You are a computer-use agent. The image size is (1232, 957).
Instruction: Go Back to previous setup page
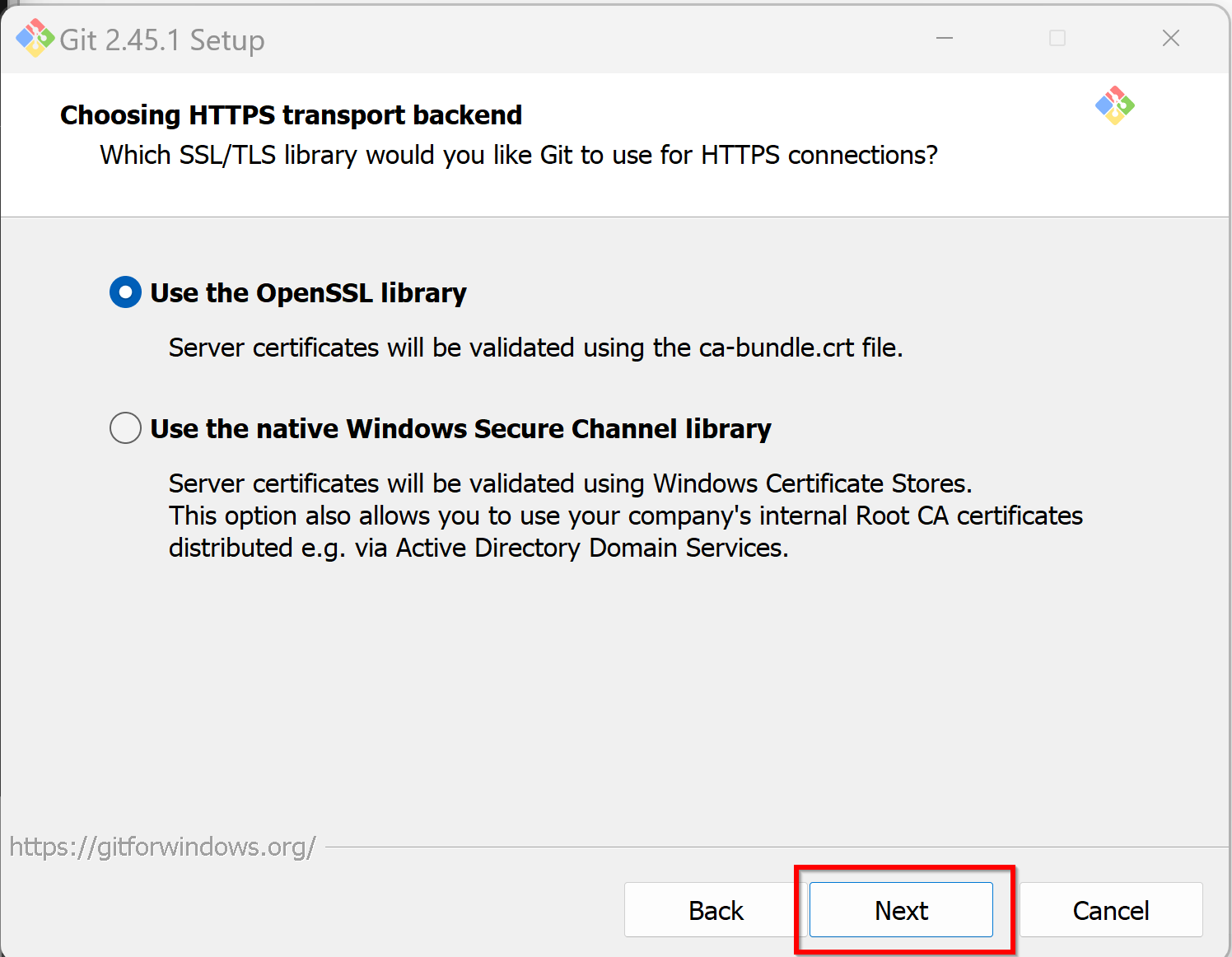click(716, 910)
